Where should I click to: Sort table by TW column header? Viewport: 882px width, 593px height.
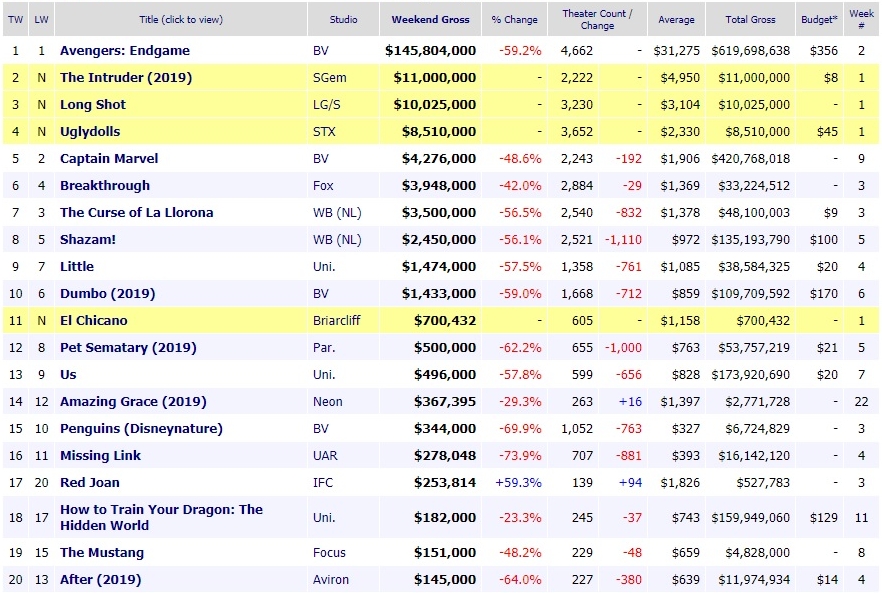coord(15,20)
